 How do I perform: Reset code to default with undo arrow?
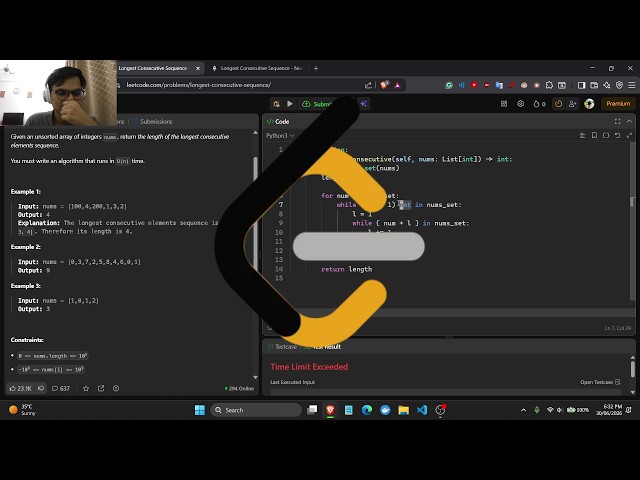pyautogui.click(x=618, y=136)
